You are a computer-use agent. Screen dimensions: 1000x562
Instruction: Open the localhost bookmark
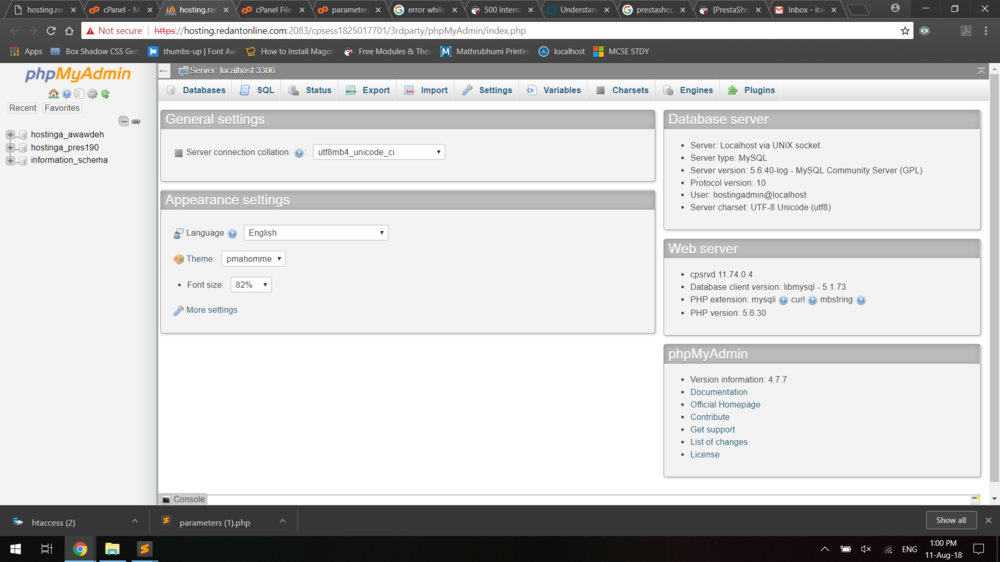(x=561, y=51)
